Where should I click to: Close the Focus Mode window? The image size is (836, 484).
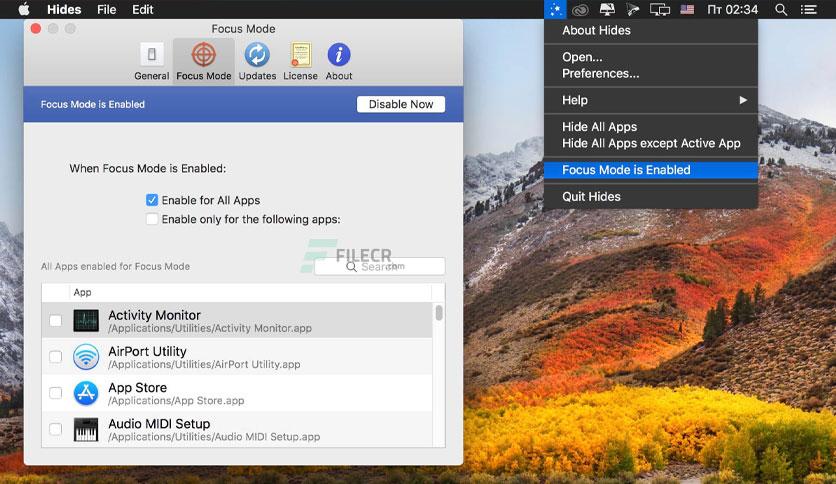[36, 29]
